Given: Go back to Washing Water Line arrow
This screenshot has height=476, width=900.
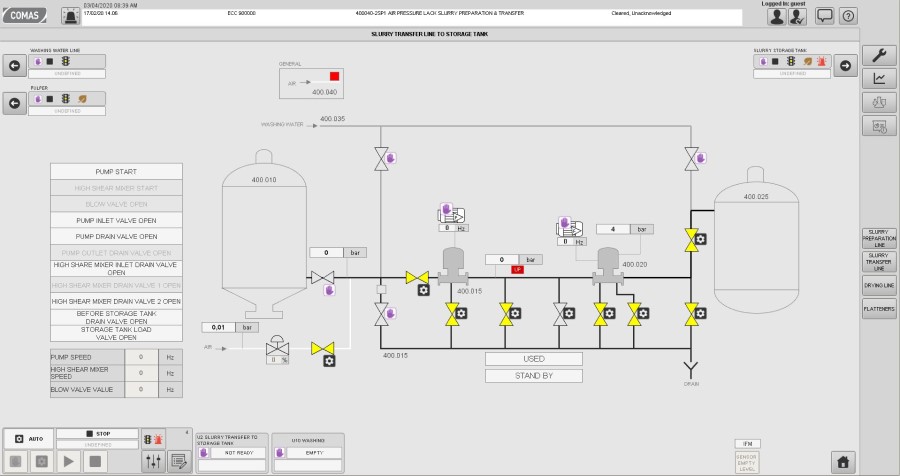Looking at the screenshot, I should pos(14,66).
